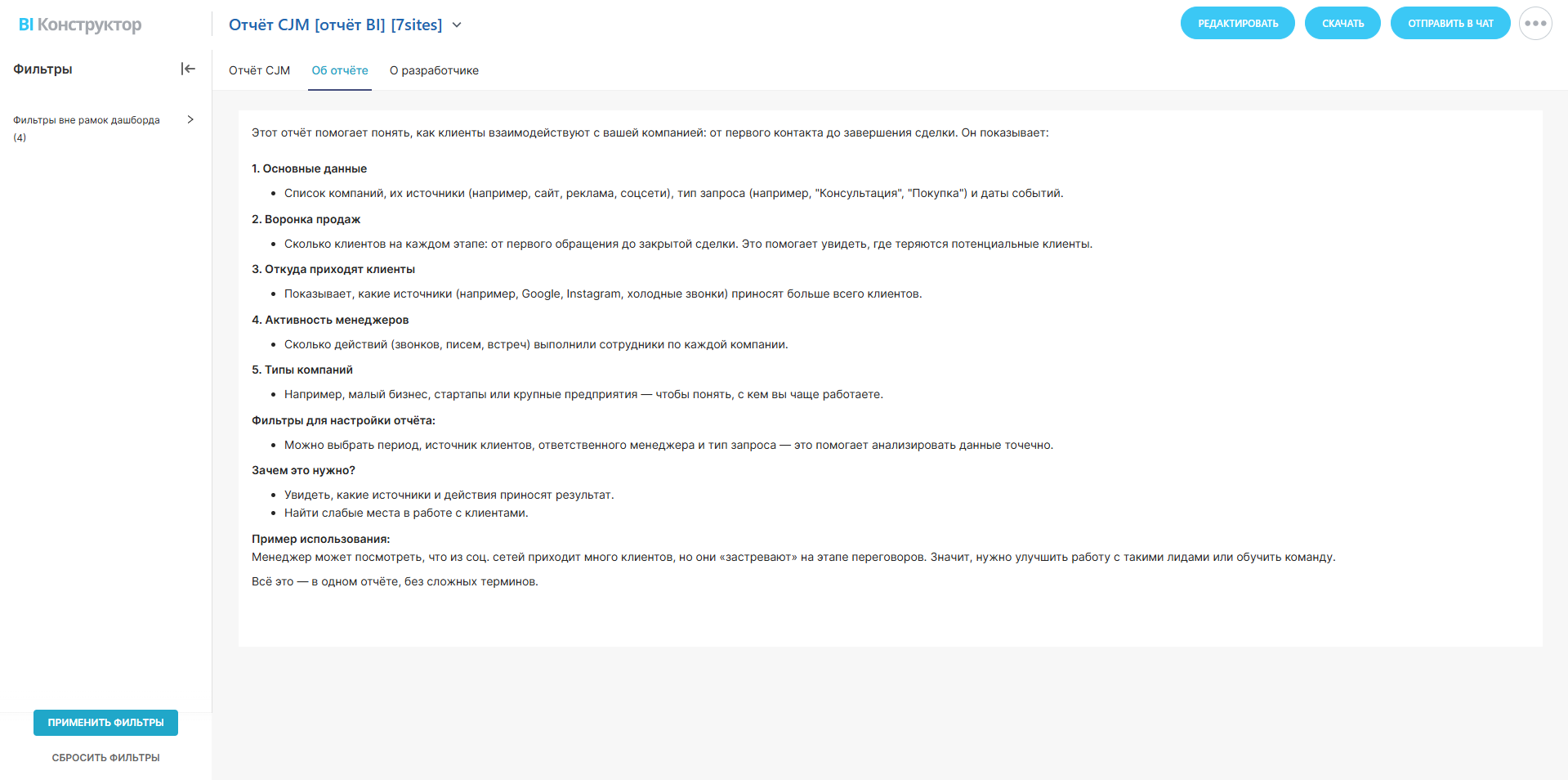1568x780 pixels.
Task: Switch to the Отчёт CJM tab
Action: [259, 70]
